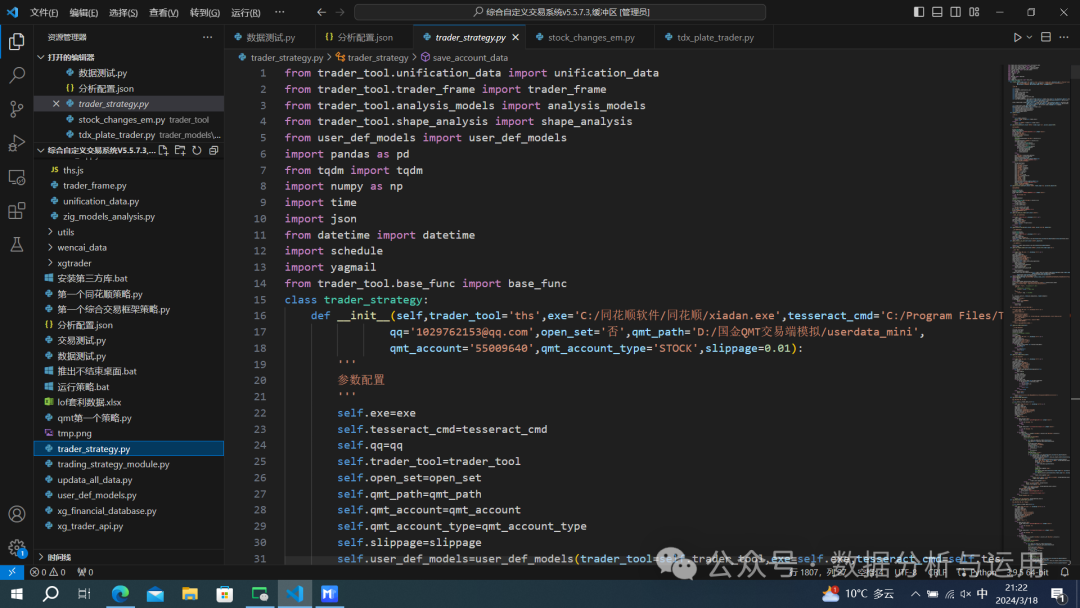Click the New File icon in explorer header
The width and height of the screenshot is (1080, 608).
coord(163,150)
